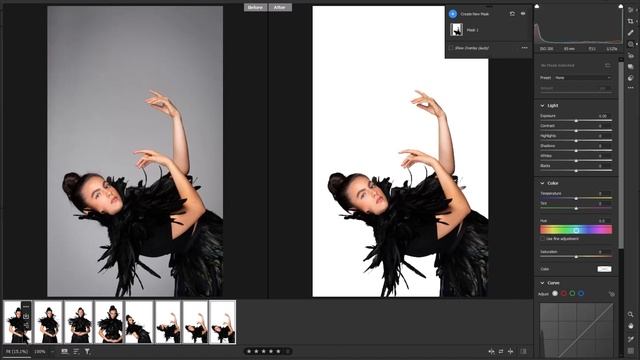This screenshot has width=640, height=360.
Task: Set the rating to five stars
Action: click(x=278, y=351)
